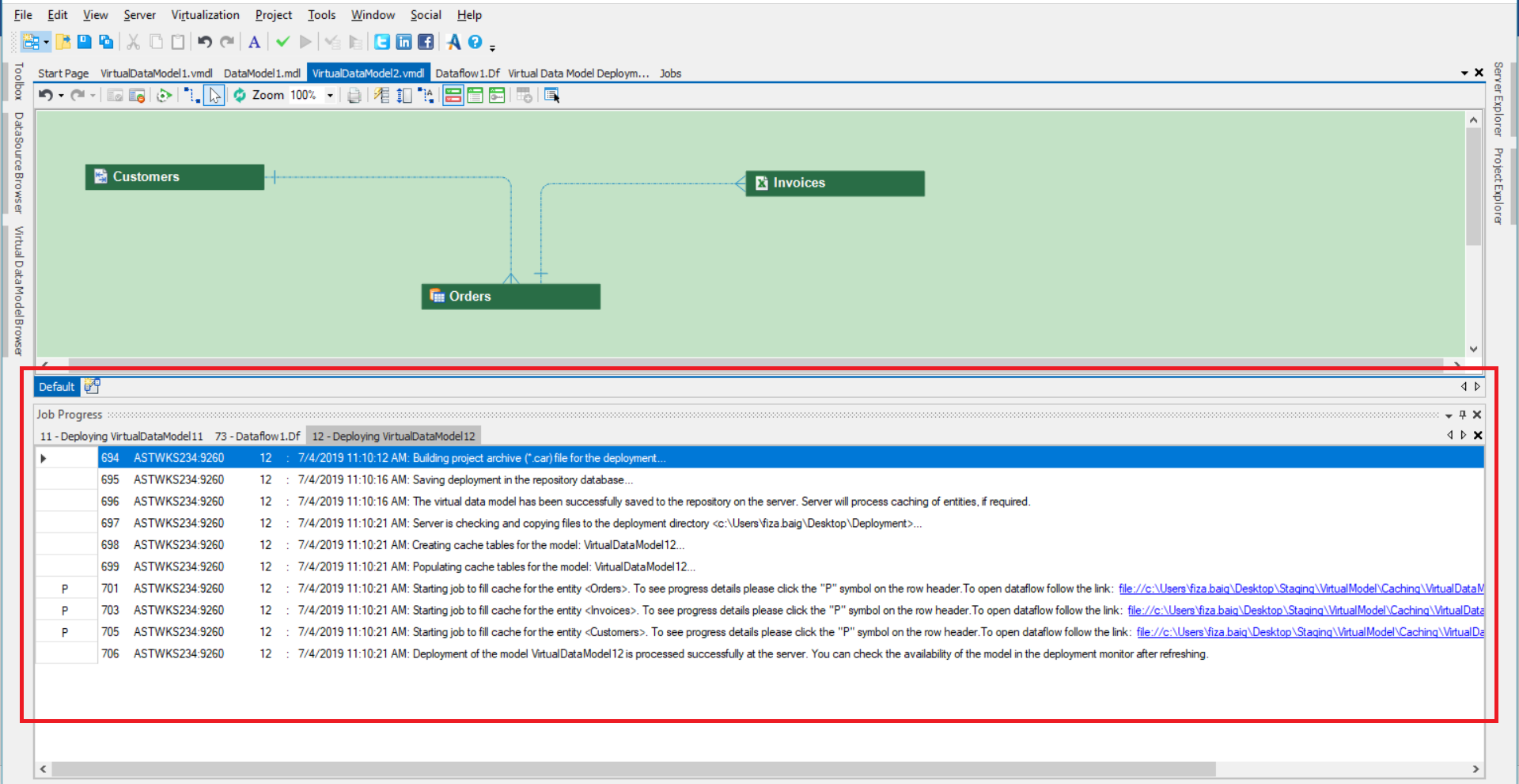Click the Save icon in main toolbar
The image size is (1519, 784).
(85, 42)
